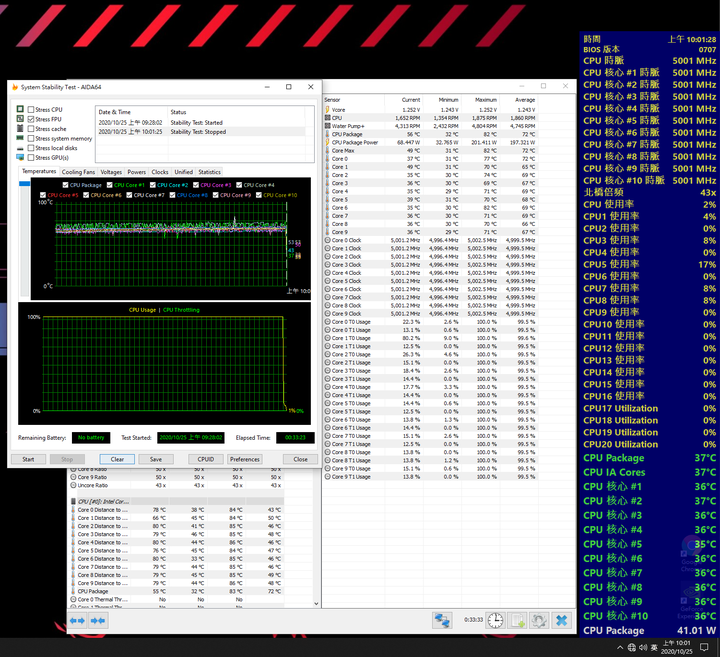Click the FPU icon beside Stress FPU
The image size is (720, 657).
click(x=20, y=118)
